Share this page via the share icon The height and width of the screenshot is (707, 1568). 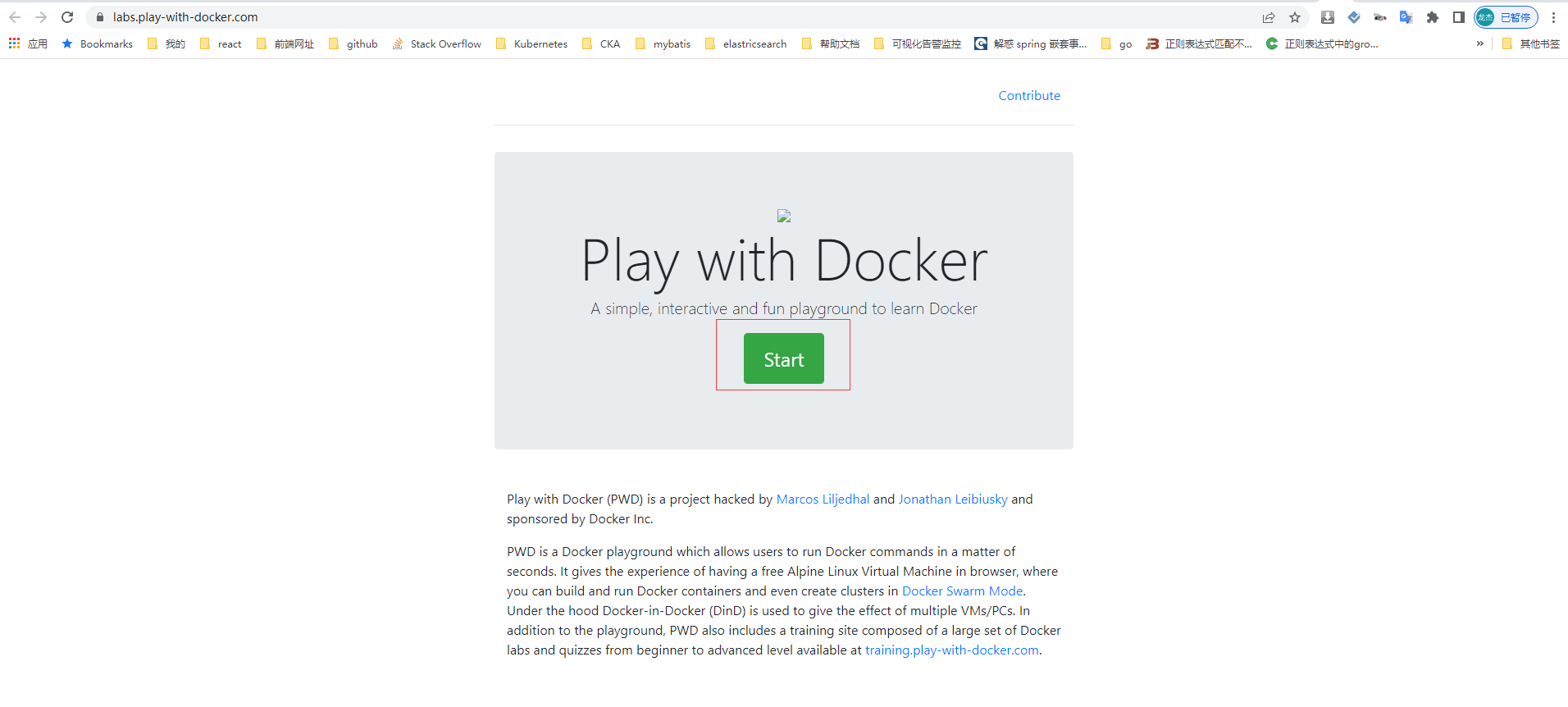point(1269,17)
